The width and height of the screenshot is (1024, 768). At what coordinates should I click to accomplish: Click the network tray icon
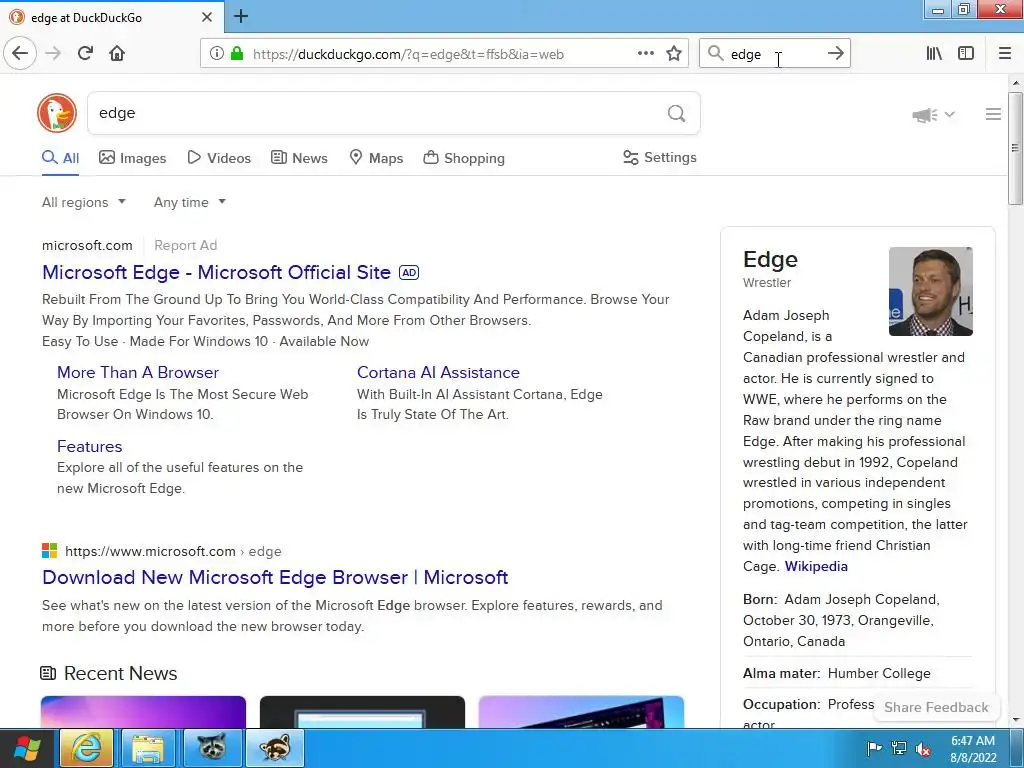[x=899, y=748]
